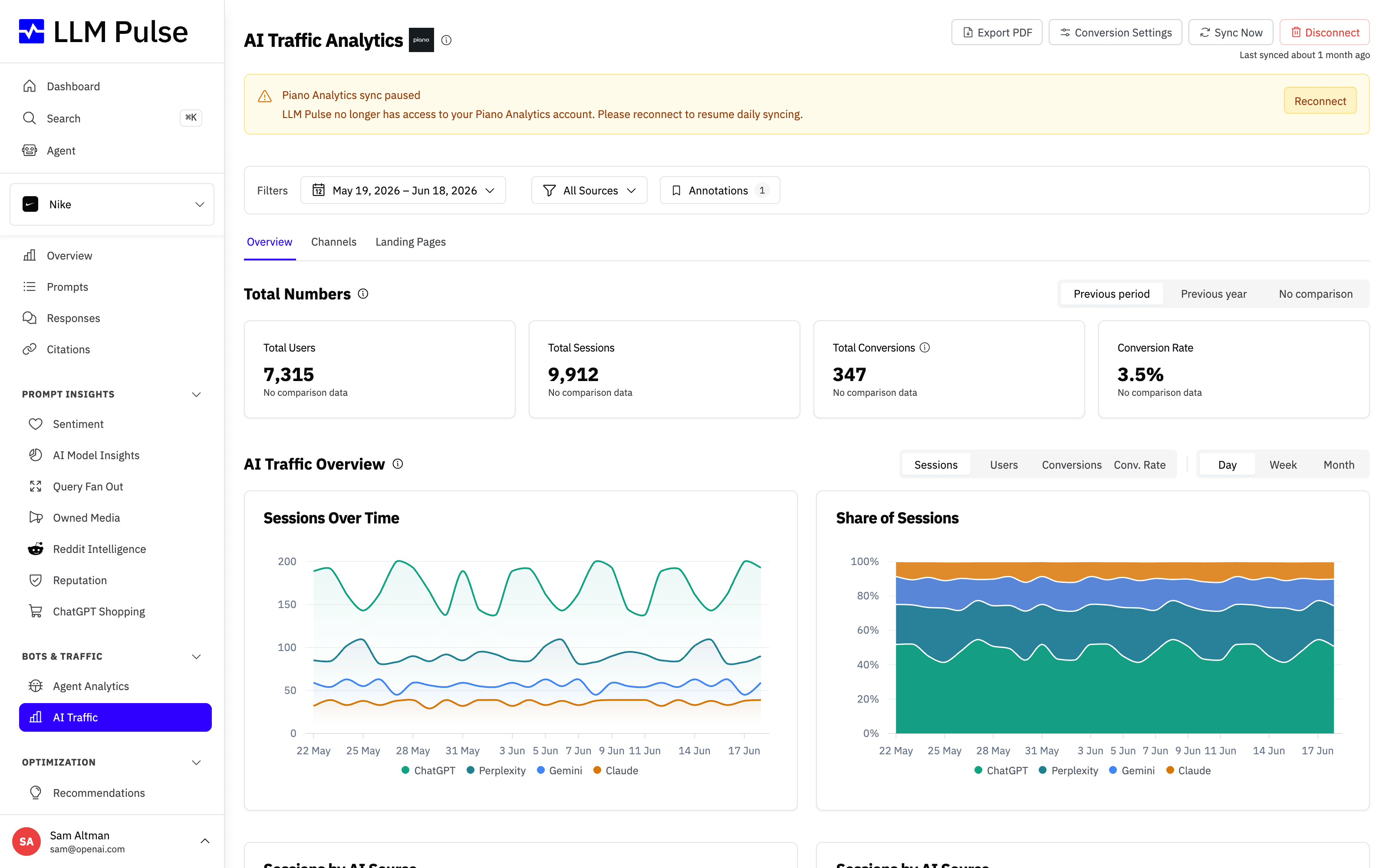Open the All Sources filter dropdown
This screenshot has width=1389, height=868.
[589, 190]
